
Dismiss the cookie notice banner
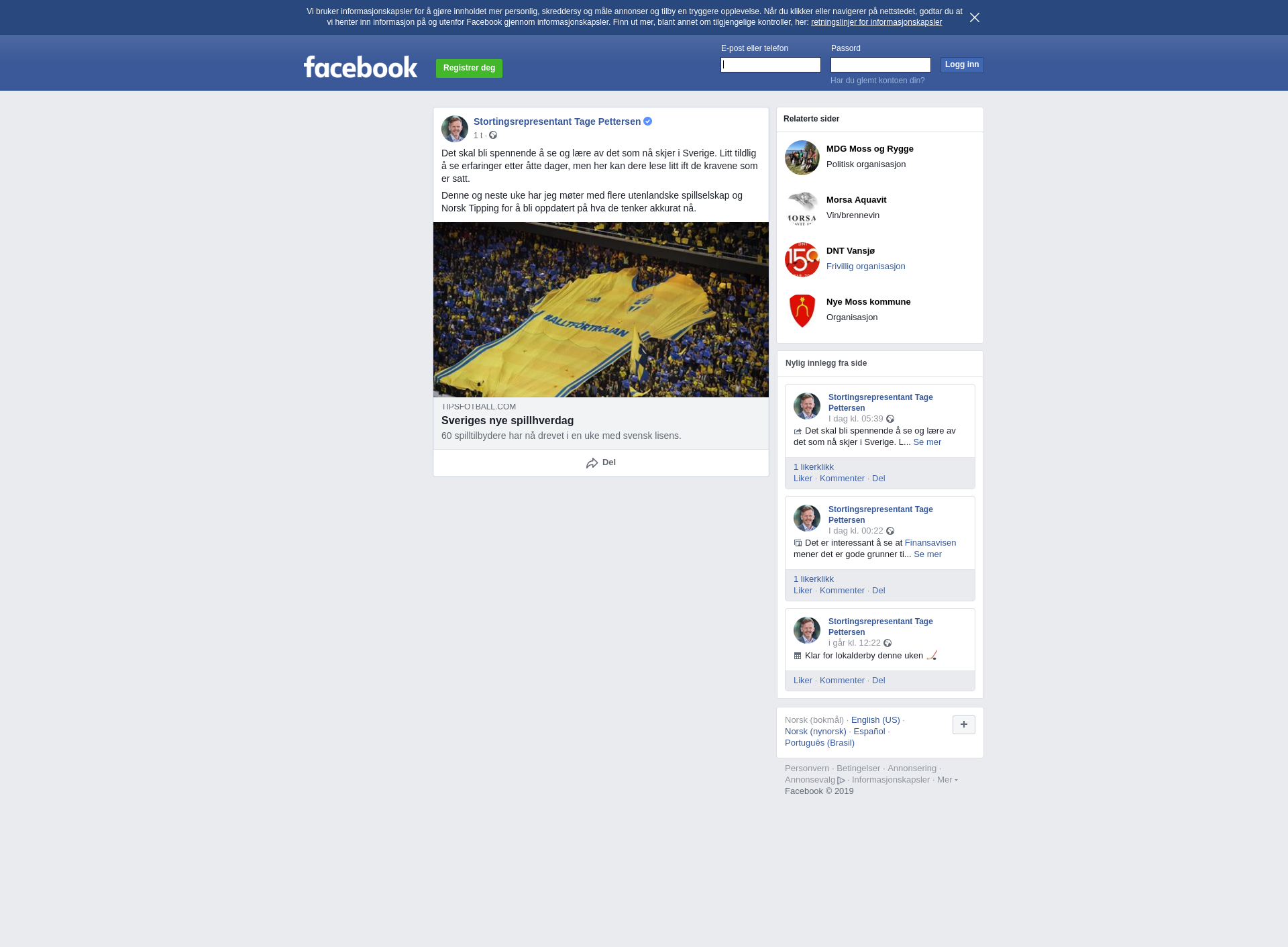pos(975,17)
